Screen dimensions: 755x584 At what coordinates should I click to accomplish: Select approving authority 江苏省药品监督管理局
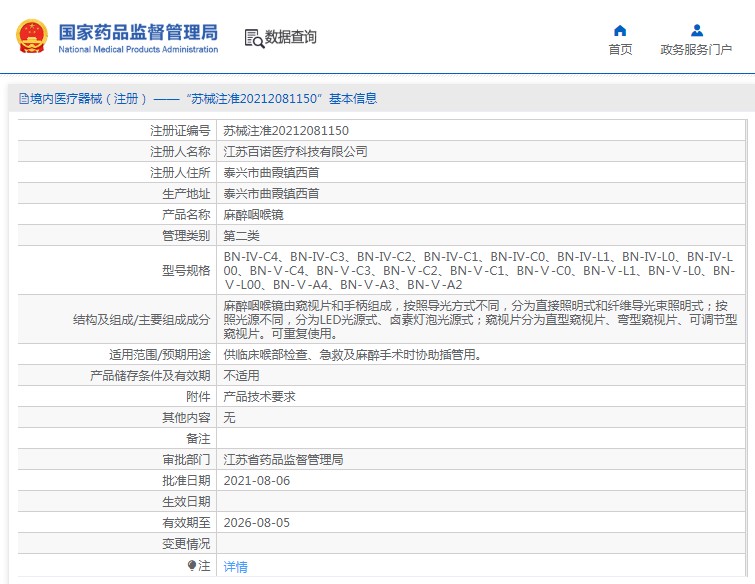[x=283, y=460]
